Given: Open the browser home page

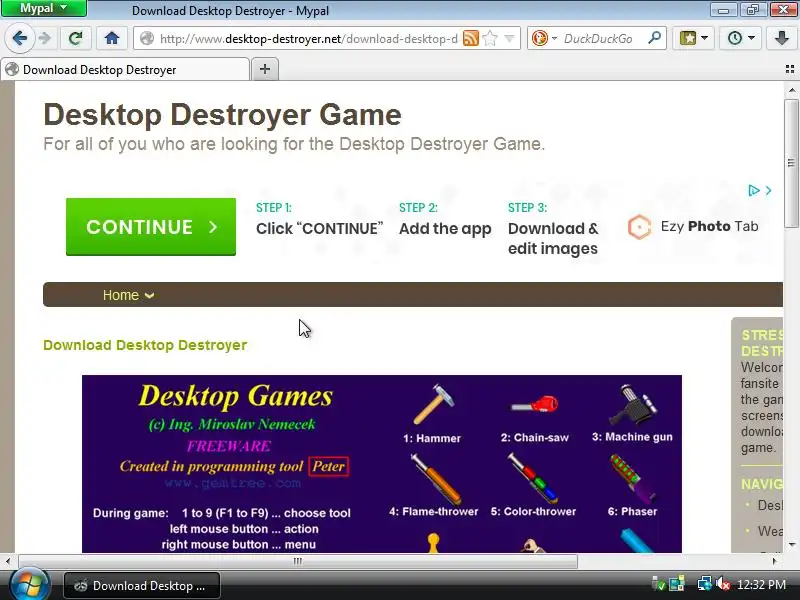Looking at the screenshot, I should [x=112, y=38].
